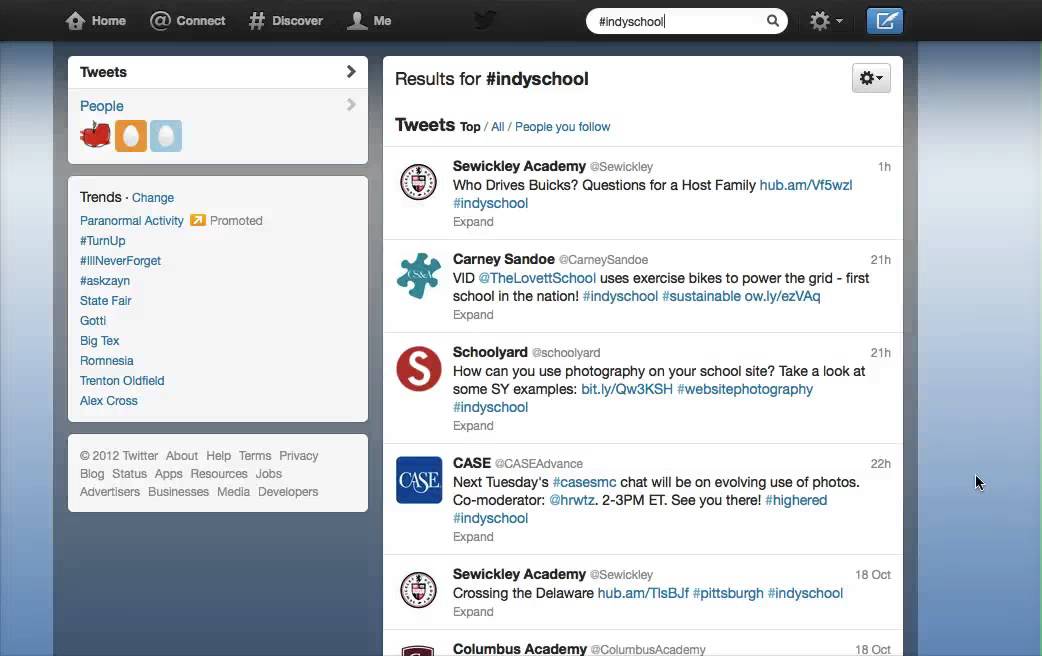Expand the CASE tweet
The image size is (1042, 656).
(473, 537)
